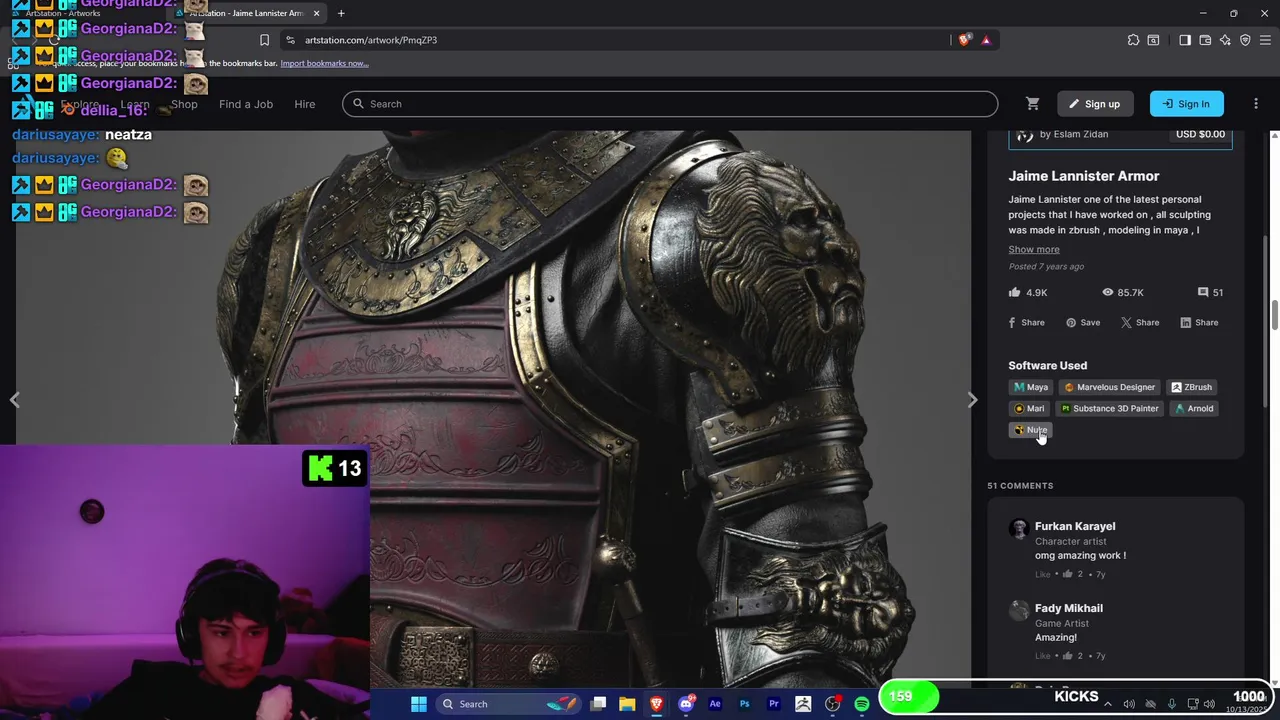Viewport: 1280px width, 720px height.
Task: Minimize the browser window
Action: pyautogui.click(x=1203, y=13)
